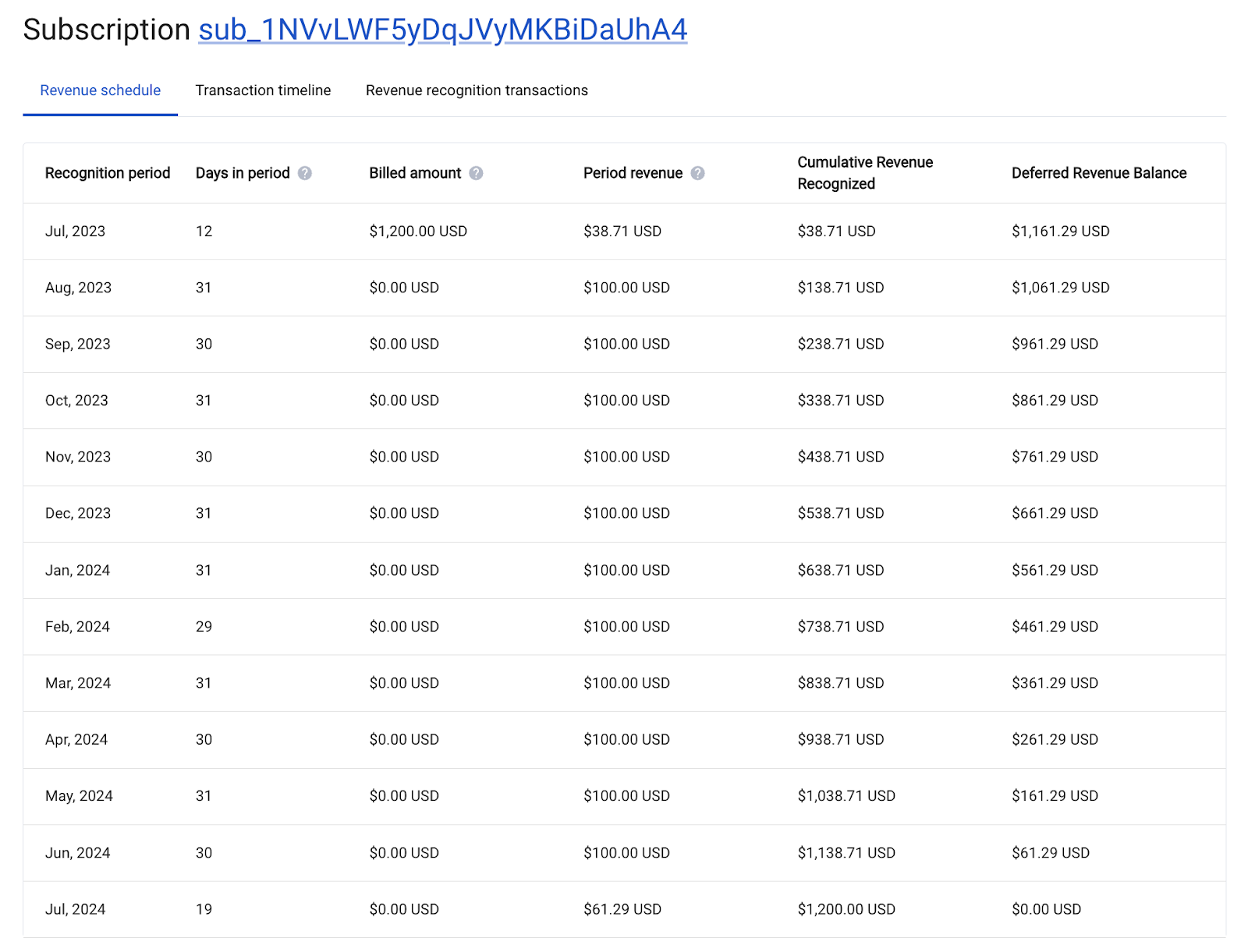1248x952 pixels.
Task: Select the Jan, 2024 recognition period cell
Action: click(x=77, y=570)
